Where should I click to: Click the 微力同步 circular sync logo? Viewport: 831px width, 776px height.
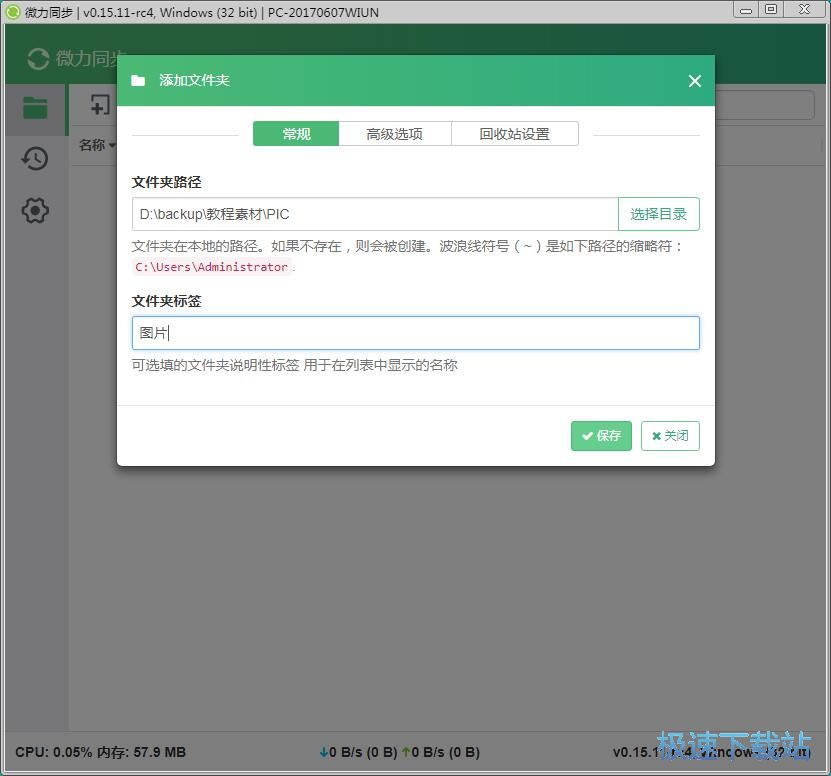(x=37, y=59)
